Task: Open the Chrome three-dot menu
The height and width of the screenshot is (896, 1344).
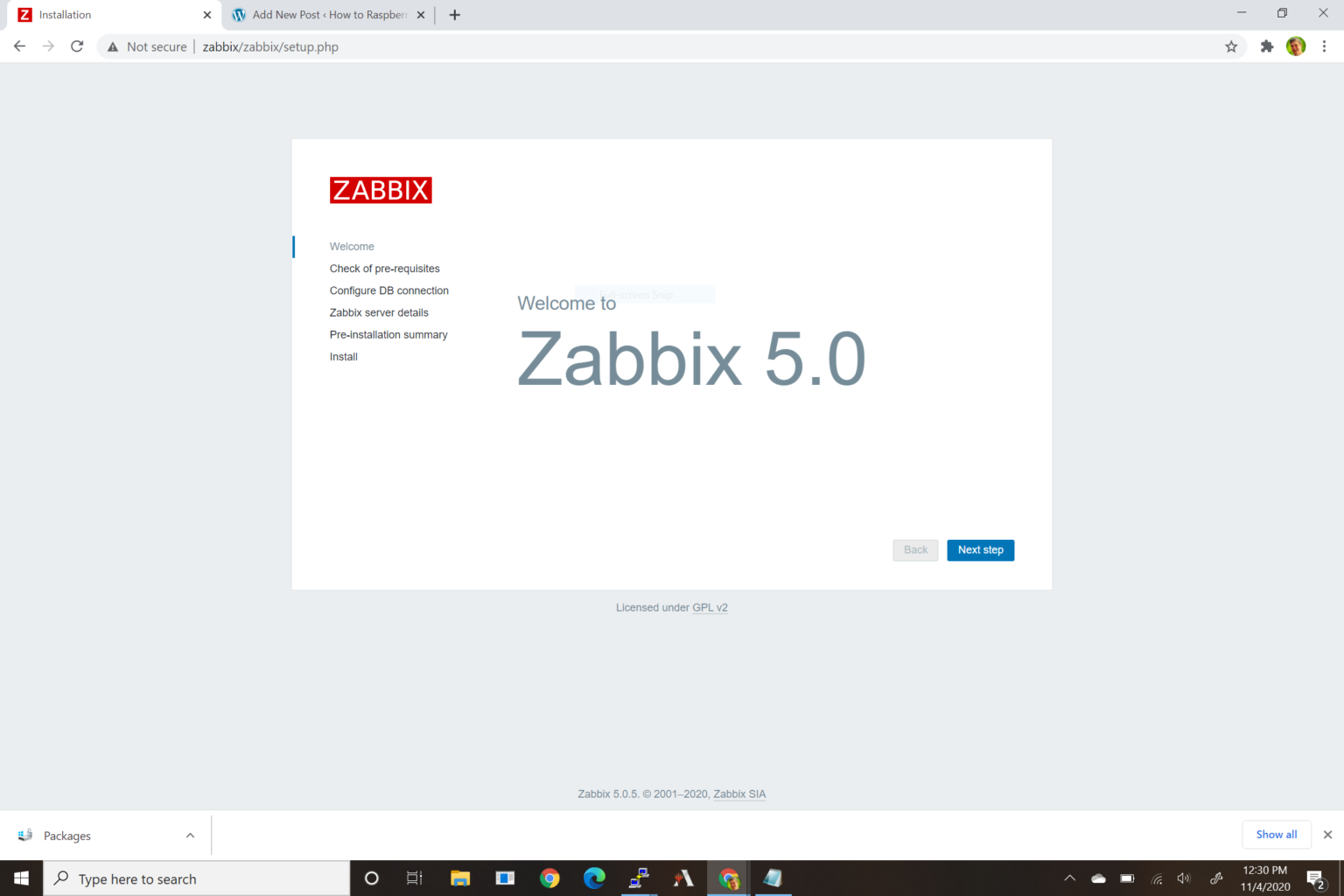Action: [x=1324, y=46]
